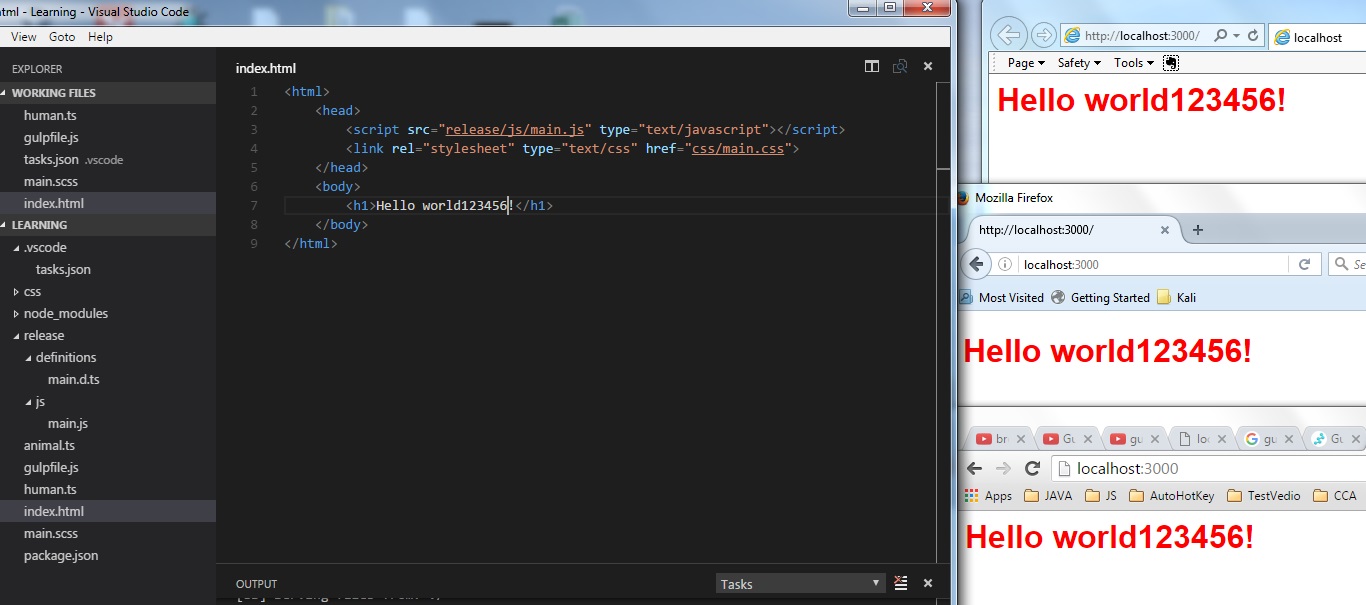Go back in Internet Explorer

pos(1009,35)
